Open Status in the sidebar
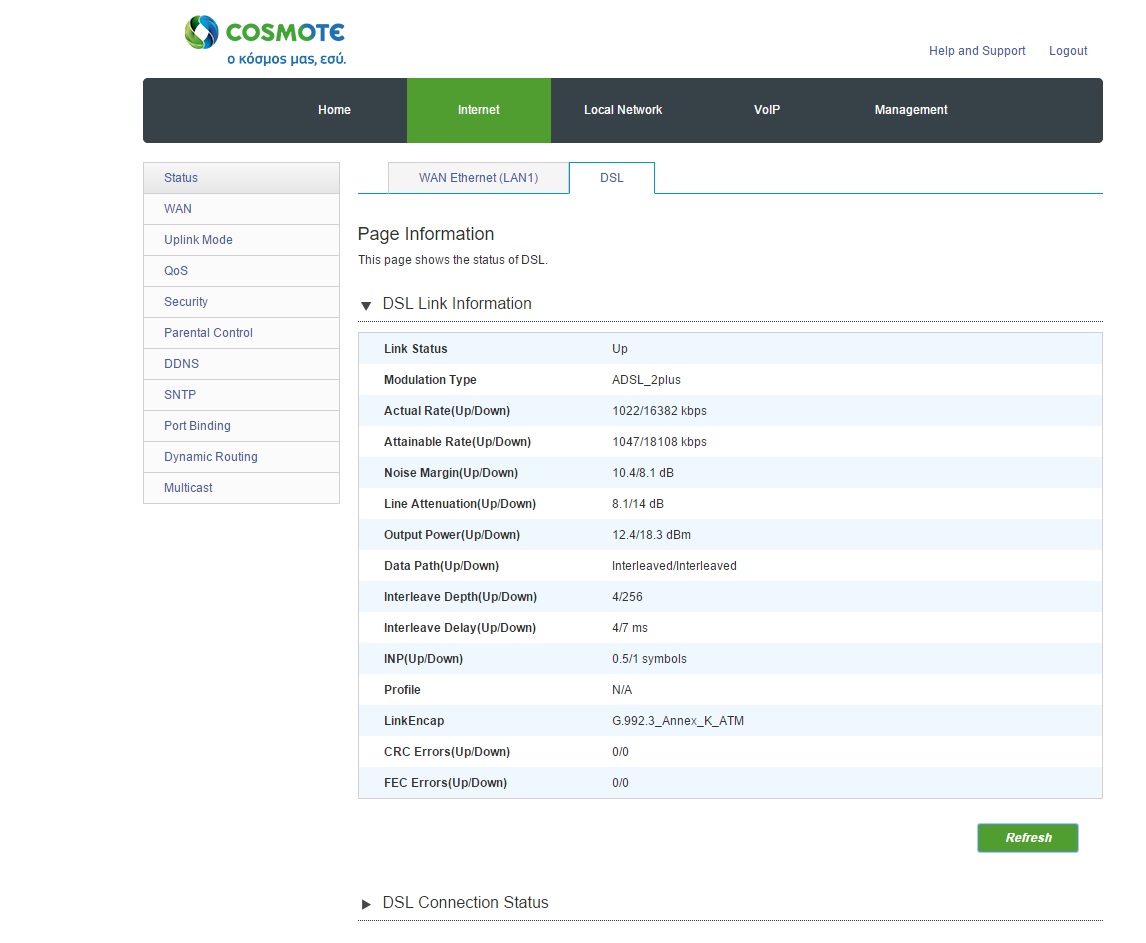The image size is (1146, 943). click(x=241, y=178)
